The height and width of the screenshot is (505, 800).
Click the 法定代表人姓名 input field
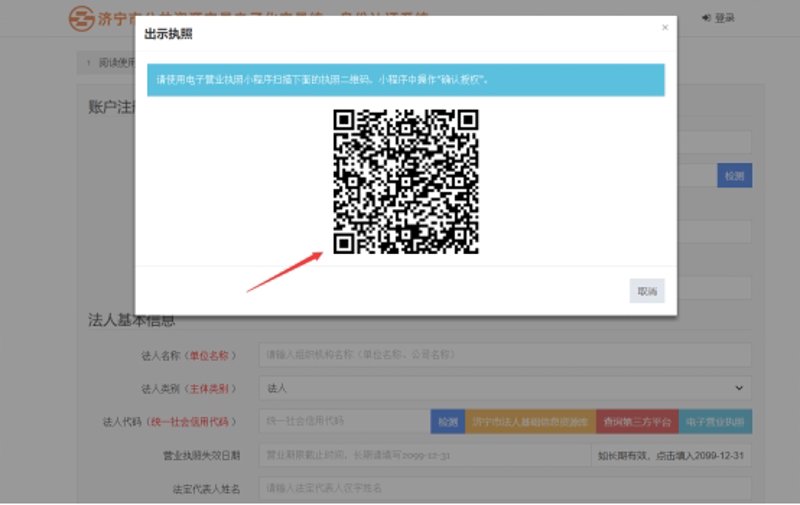(505, 488)
